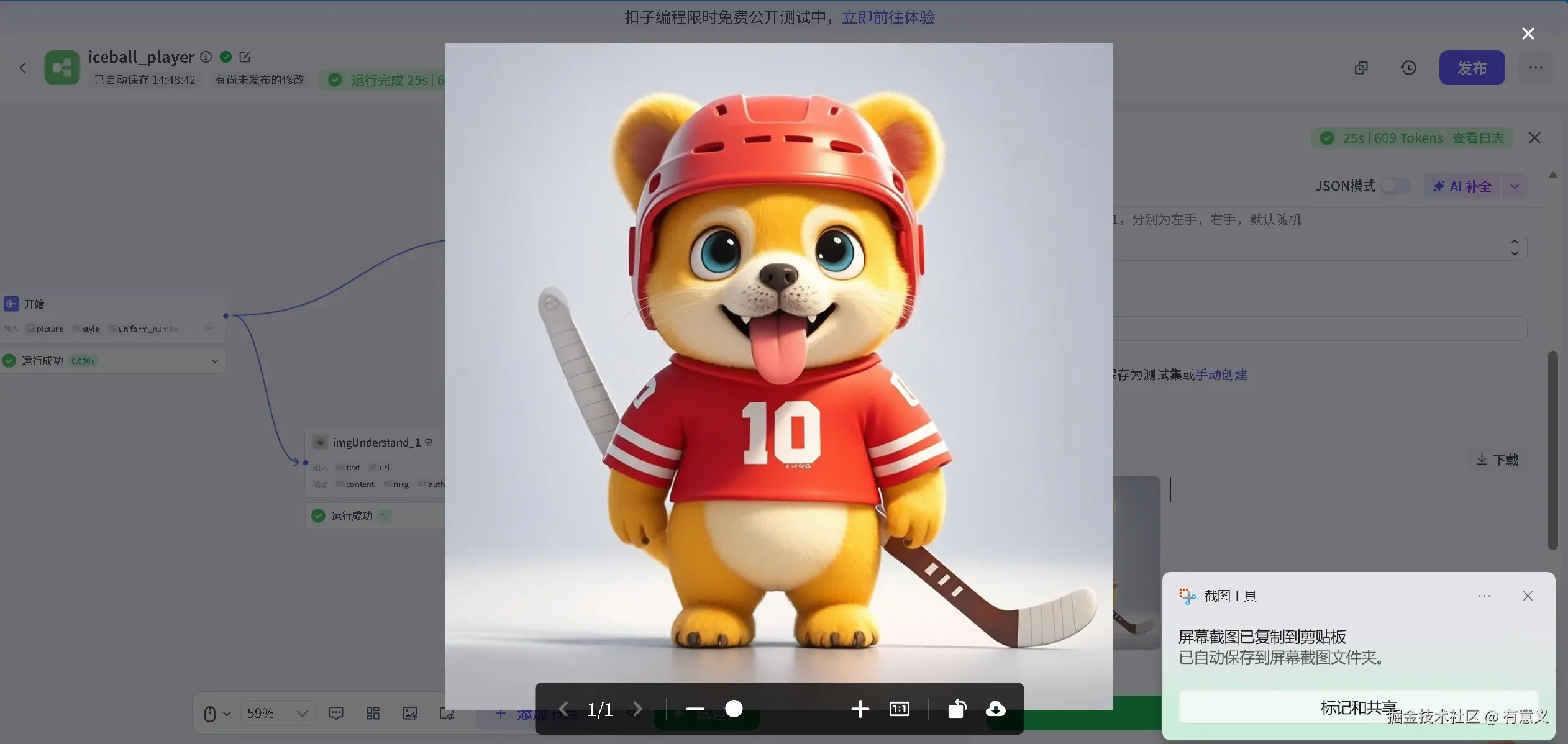Edit the iceball_player workflow name

(x=245, y=57)
